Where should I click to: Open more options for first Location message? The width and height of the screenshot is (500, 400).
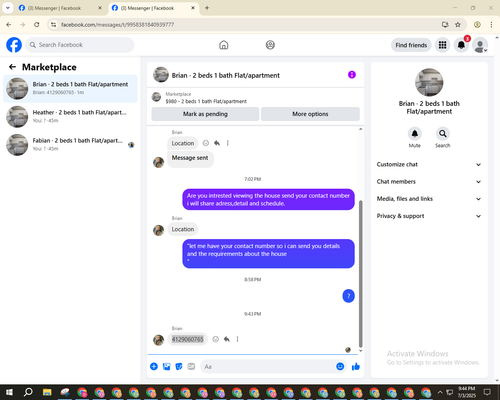[x=228, y=143]
